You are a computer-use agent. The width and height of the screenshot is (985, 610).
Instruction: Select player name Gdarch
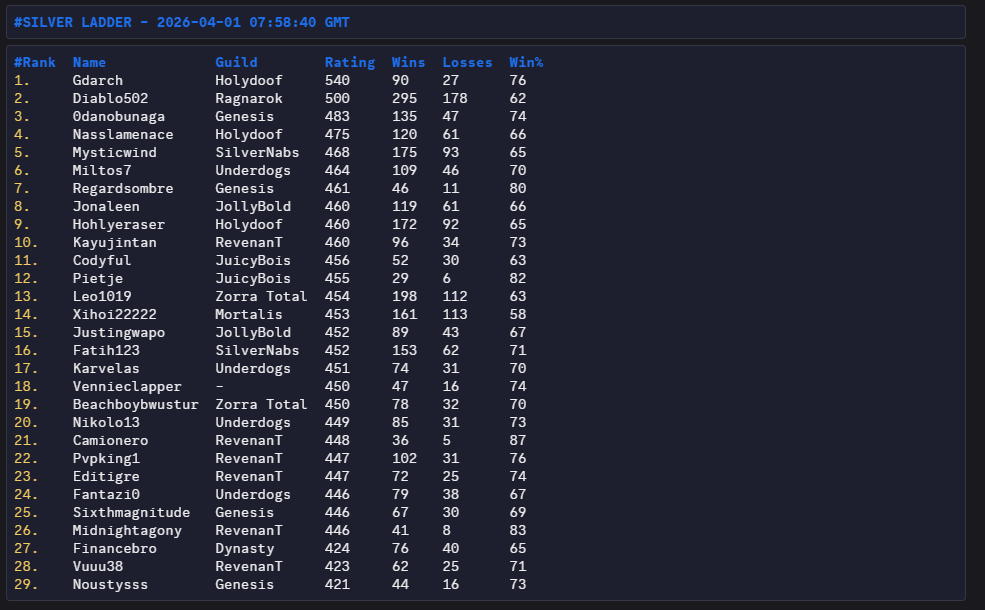tap(98, 80)
